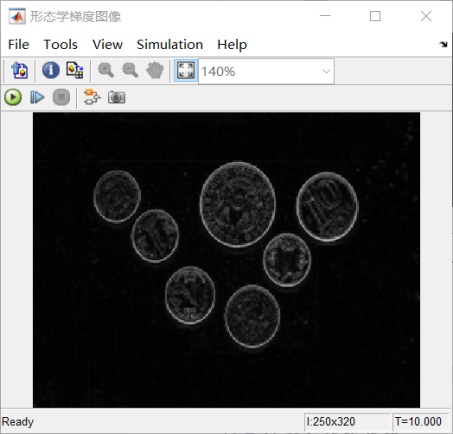Click the Highlight Simulink Block icon
This screenshot has width=453, height=434.
tap(92, 98)
